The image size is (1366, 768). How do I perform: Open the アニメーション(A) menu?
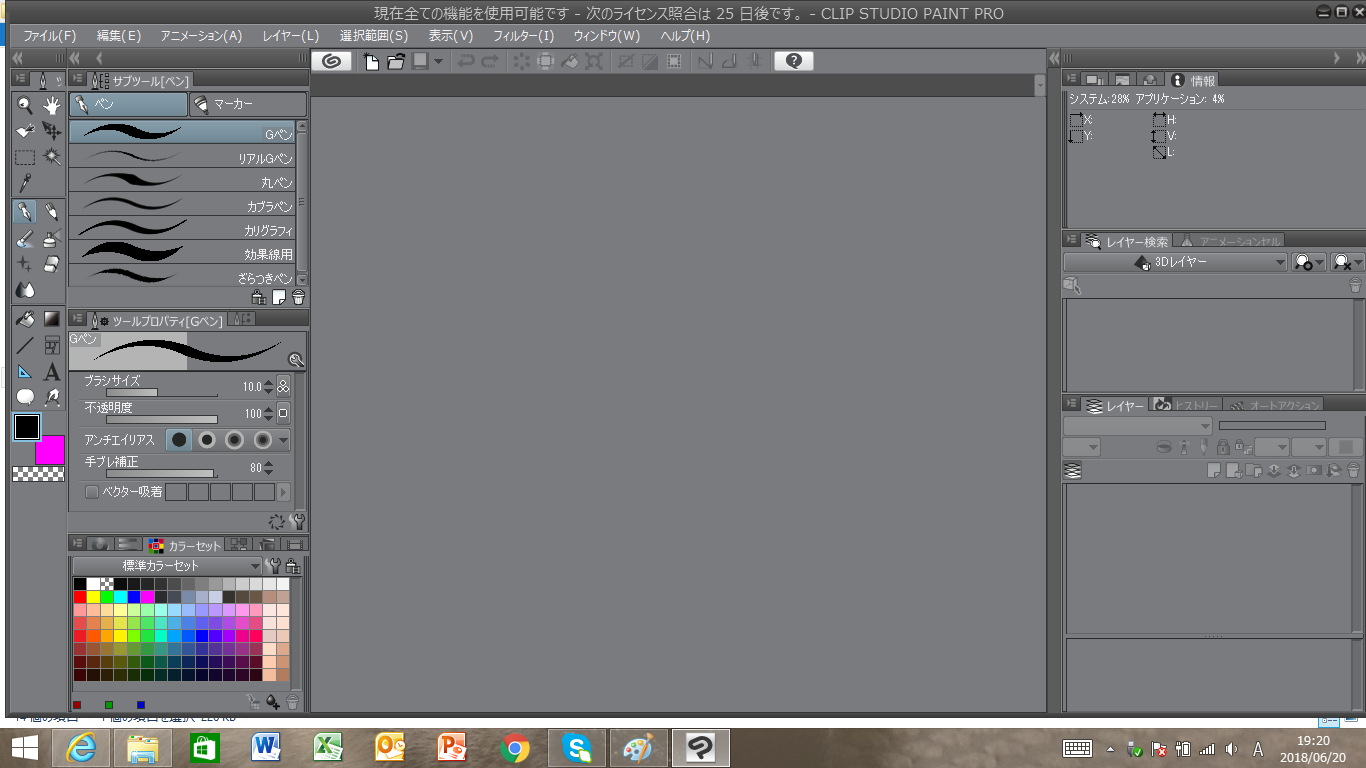201,36
